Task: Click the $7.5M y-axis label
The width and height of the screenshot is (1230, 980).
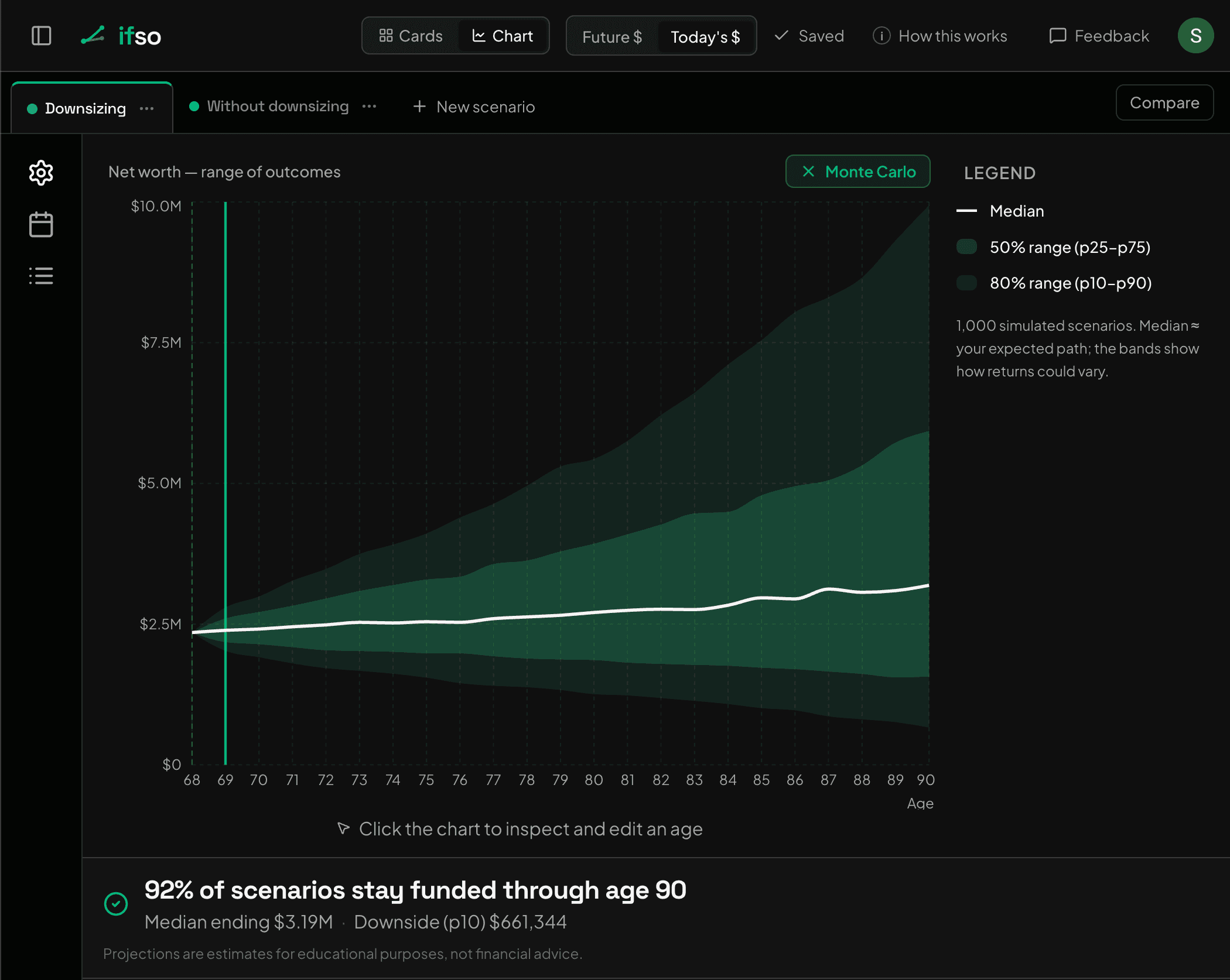Action: point(161,342)
